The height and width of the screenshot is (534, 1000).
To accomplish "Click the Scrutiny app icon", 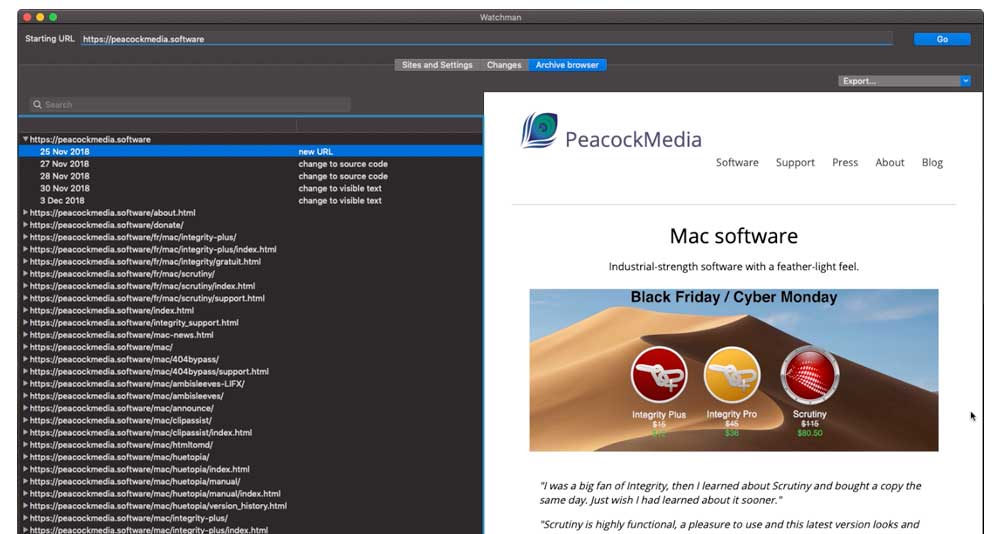I will point(809,375).
